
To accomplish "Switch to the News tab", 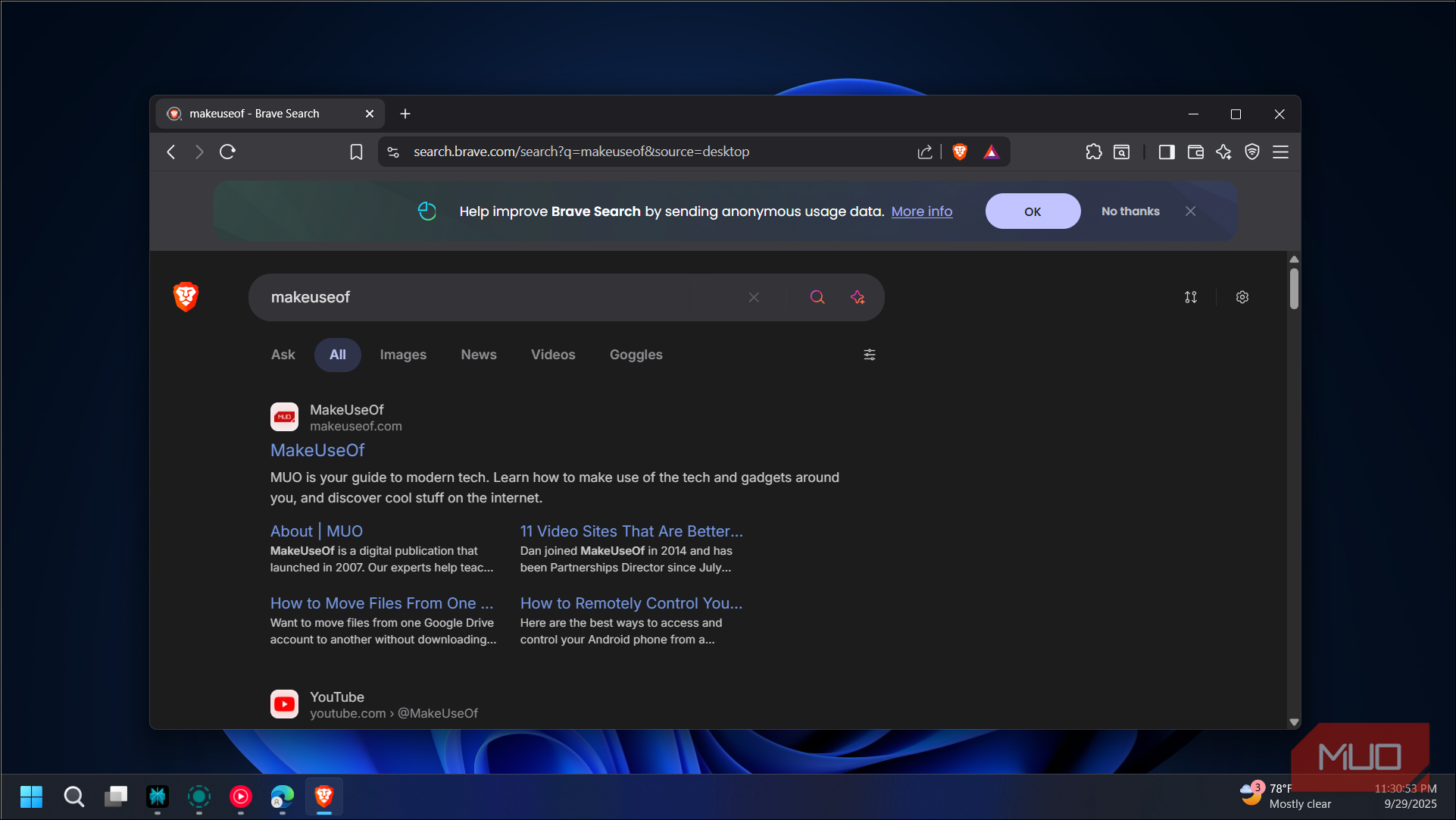I will [x=479, y=355].
